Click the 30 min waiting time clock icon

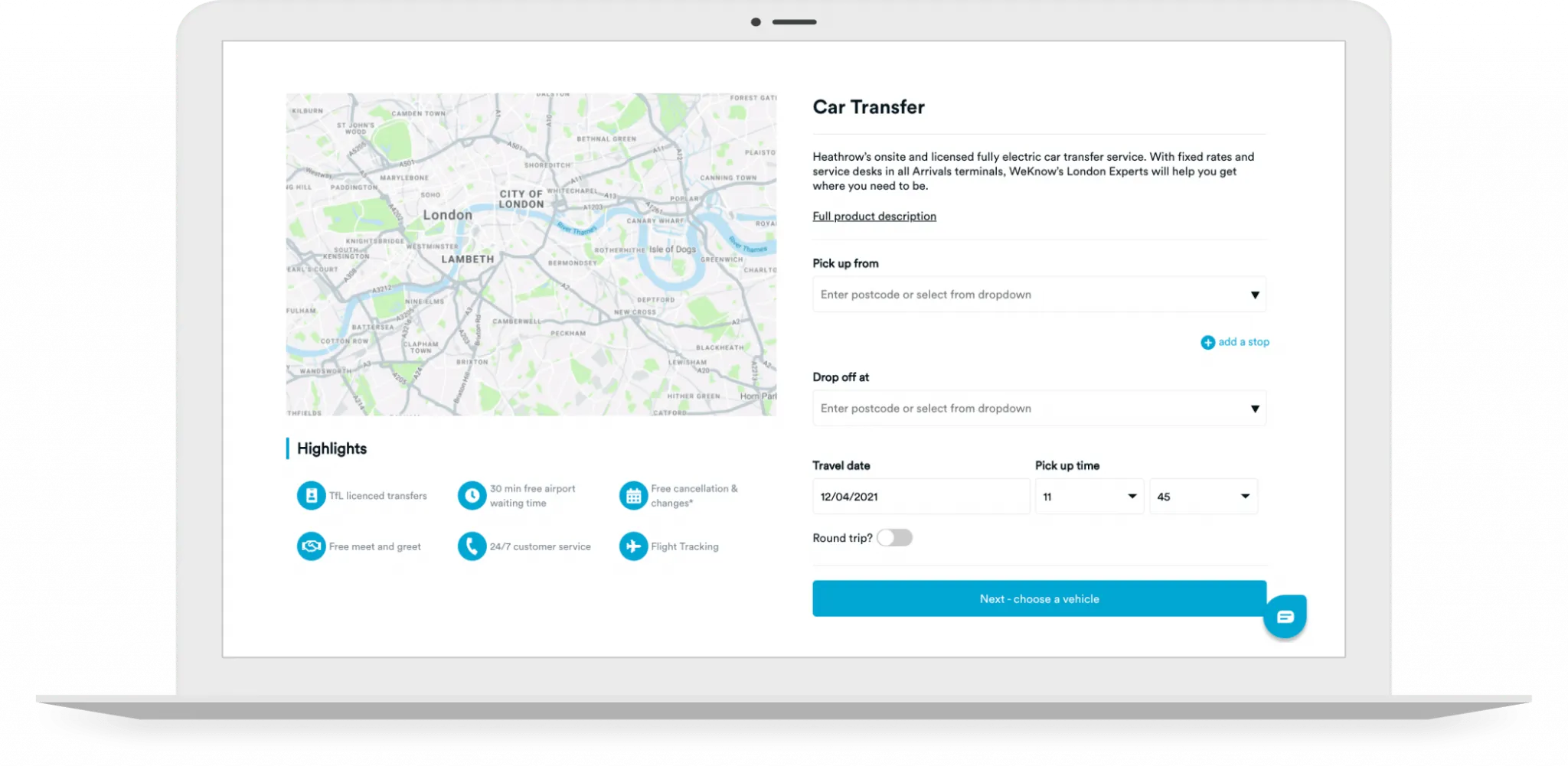pyautogui.click(x=472, y=496)
